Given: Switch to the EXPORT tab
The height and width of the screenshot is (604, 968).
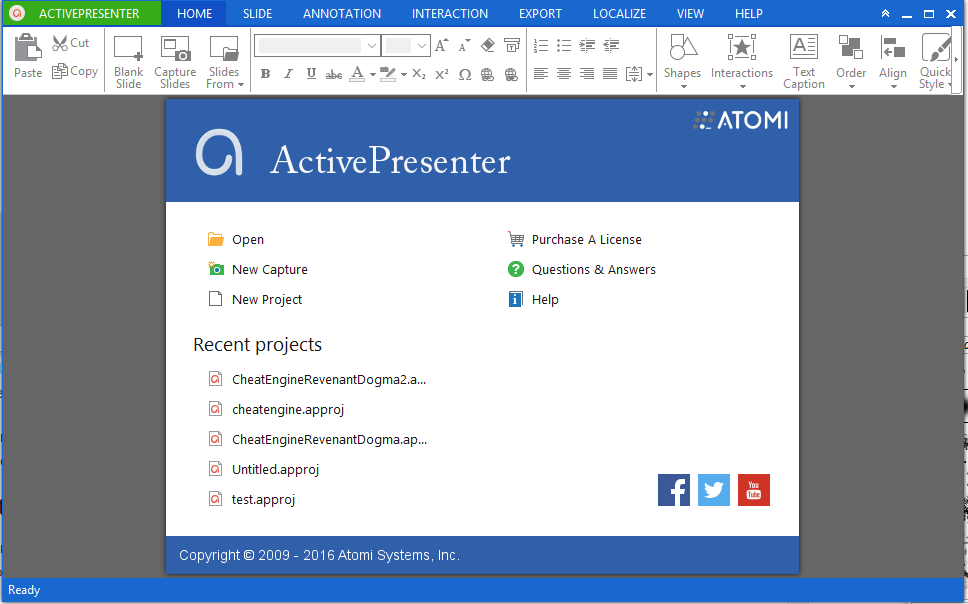Looking at the screenshot, I should 540,14.
